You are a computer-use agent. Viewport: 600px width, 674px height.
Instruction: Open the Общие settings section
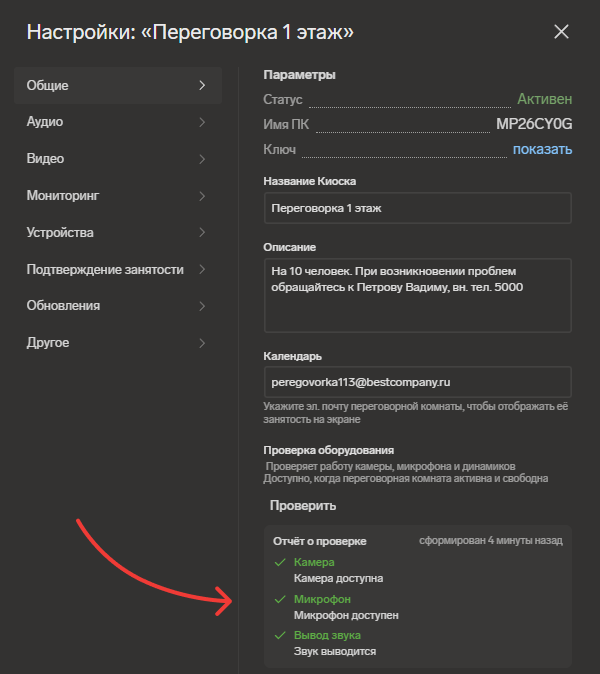pos(118,85)
